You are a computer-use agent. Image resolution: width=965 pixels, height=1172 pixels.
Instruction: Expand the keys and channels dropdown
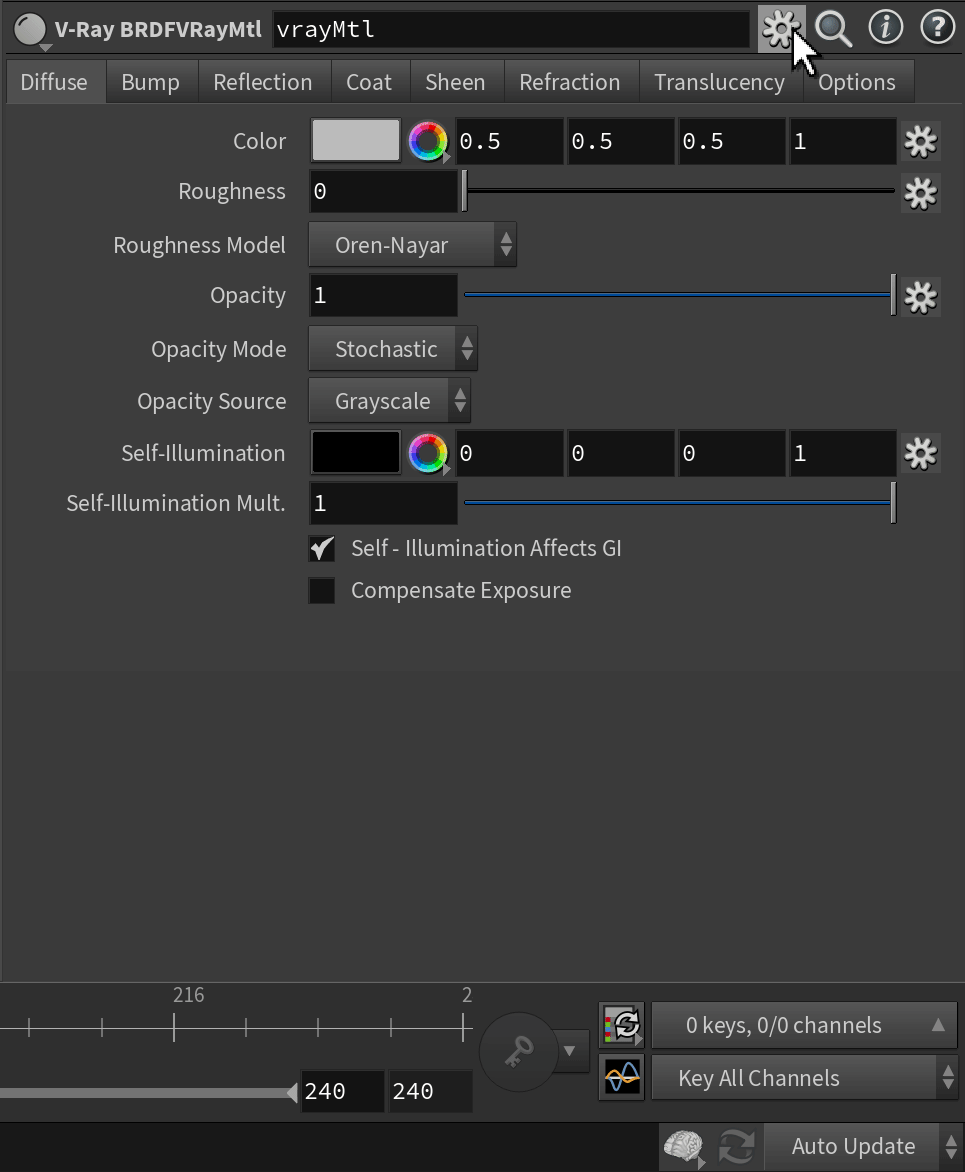[x=804, y=1025]
